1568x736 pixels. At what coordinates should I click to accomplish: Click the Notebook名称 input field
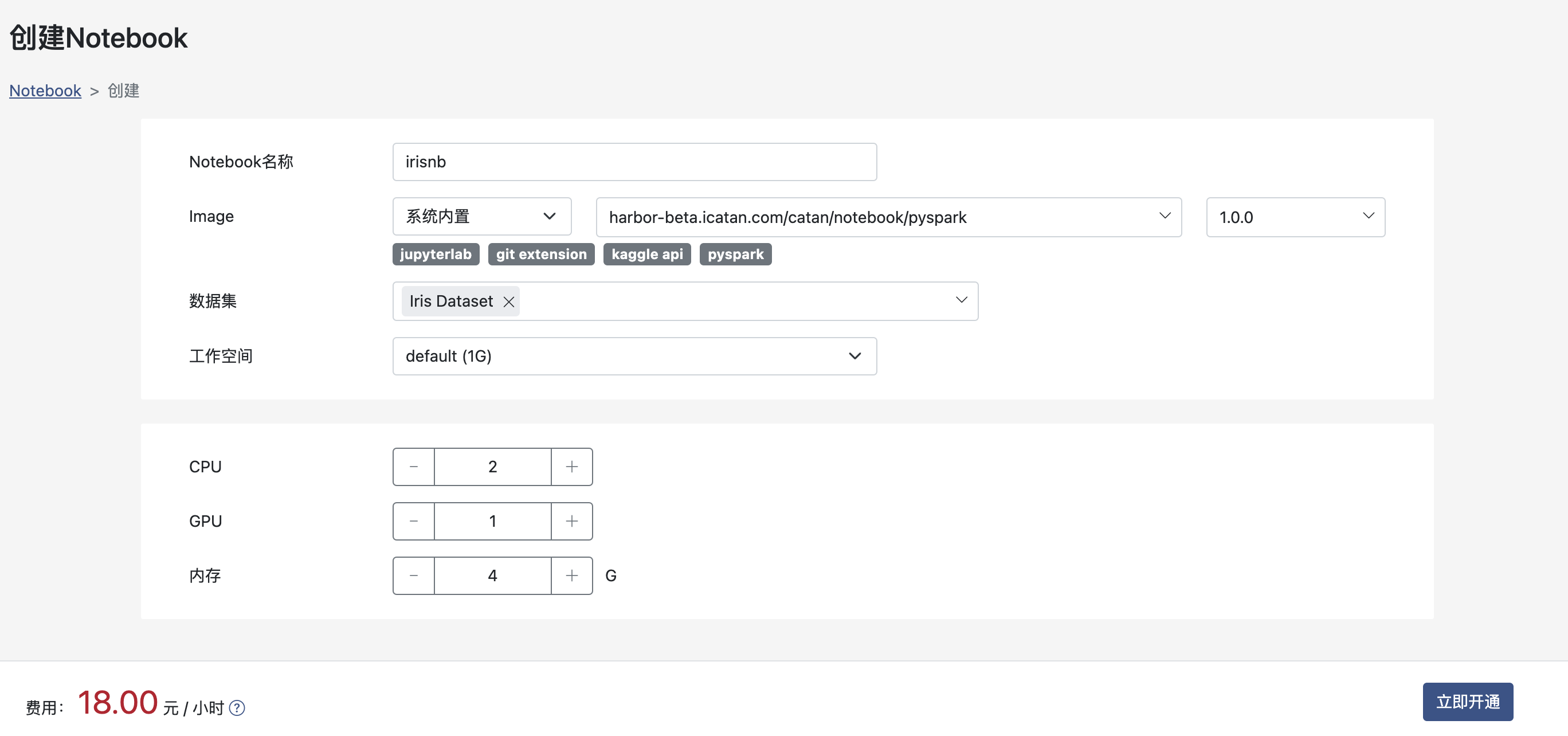point(634,162)
